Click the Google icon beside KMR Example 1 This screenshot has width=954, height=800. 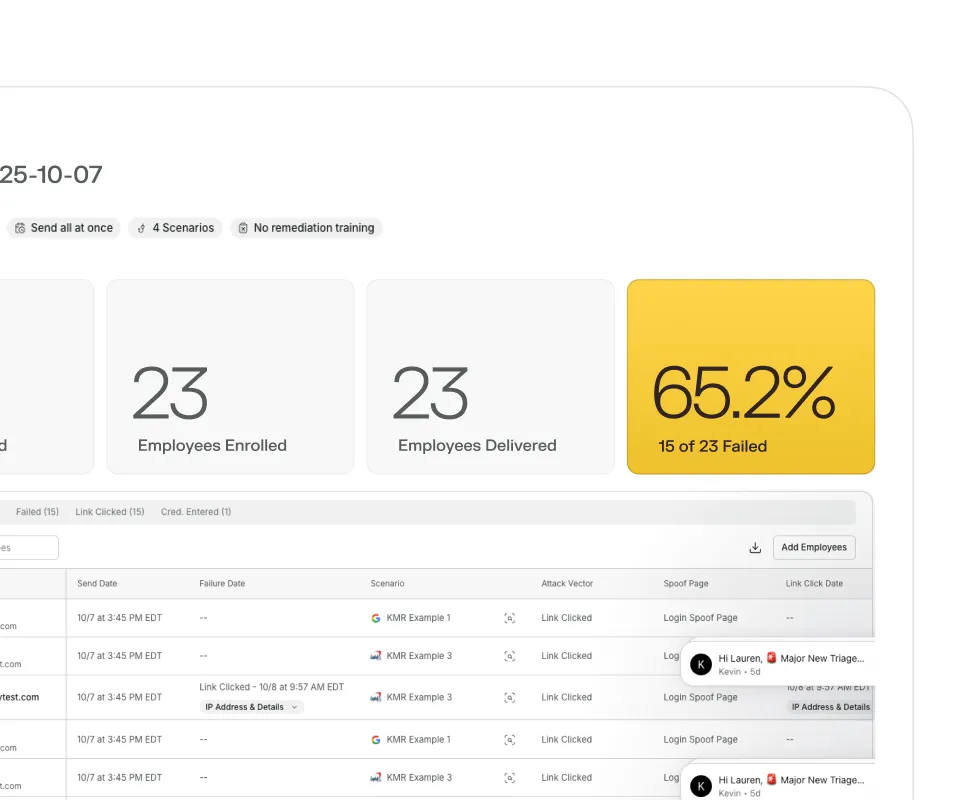[x=374, y=617]
